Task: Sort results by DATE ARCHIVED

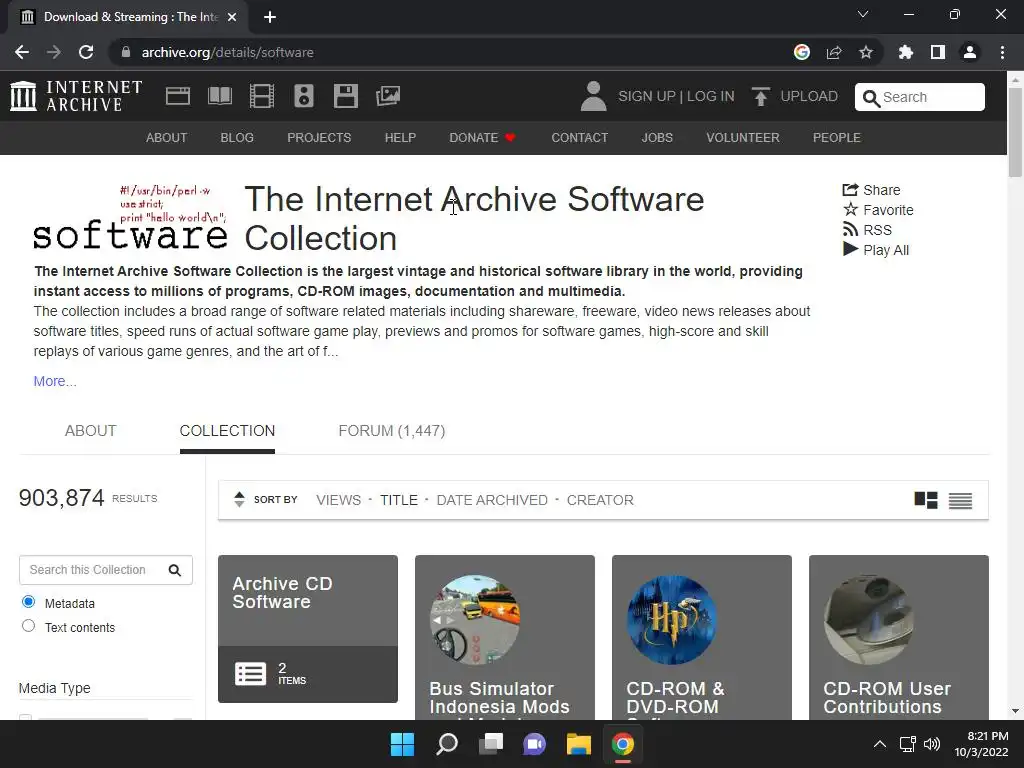Action: 492,500
